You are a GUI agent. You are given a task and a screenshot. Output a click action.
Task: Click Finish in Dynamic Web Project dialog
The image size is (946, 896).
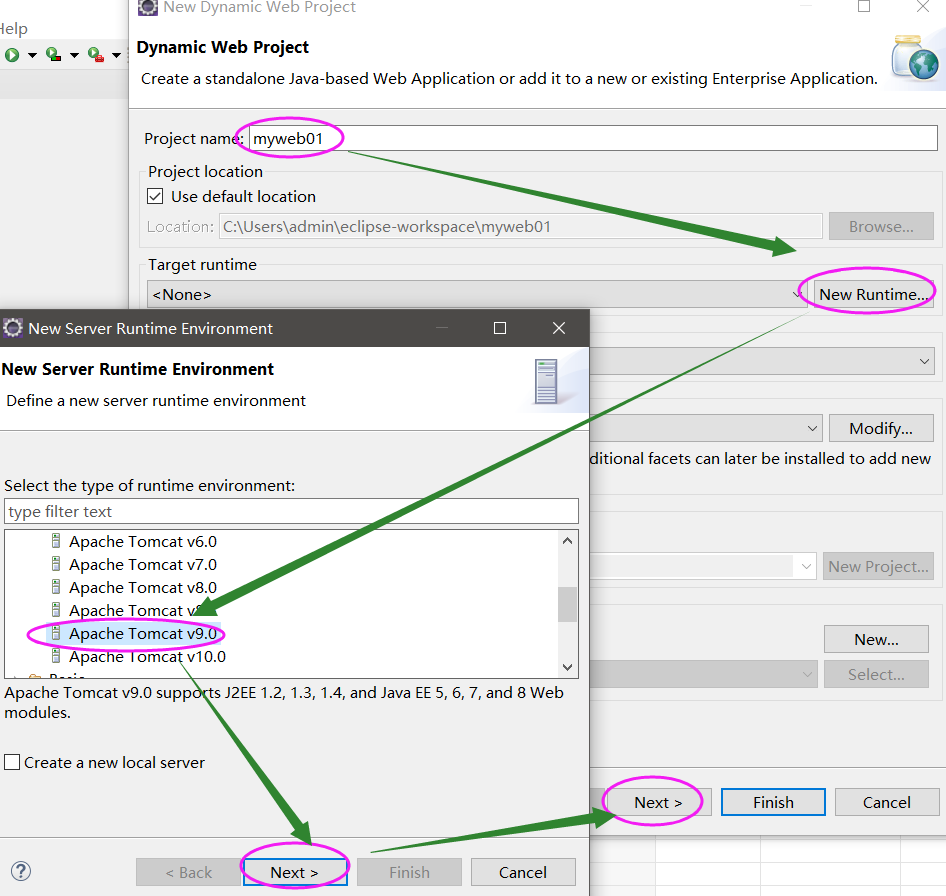[x=773, y=802]
